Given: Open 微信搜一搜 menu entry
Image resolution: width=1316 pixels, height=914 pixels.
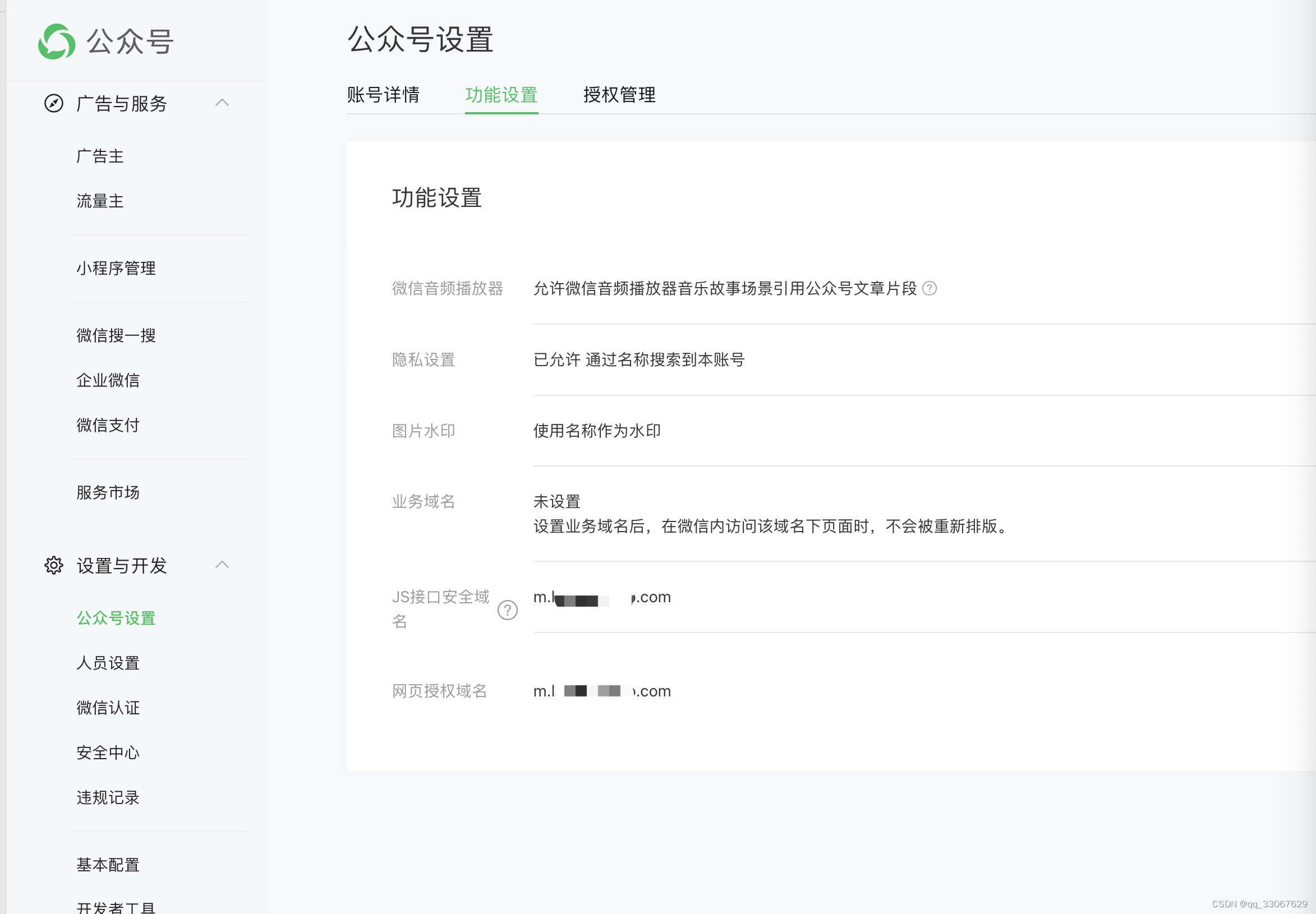Looking at the screenshot, I should pyautogui.click(x=116, y=335).
